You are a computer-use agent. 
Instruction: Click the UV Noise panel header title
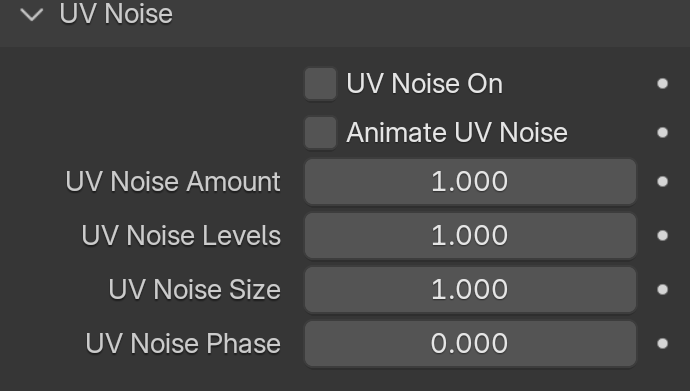pos(116,14)
